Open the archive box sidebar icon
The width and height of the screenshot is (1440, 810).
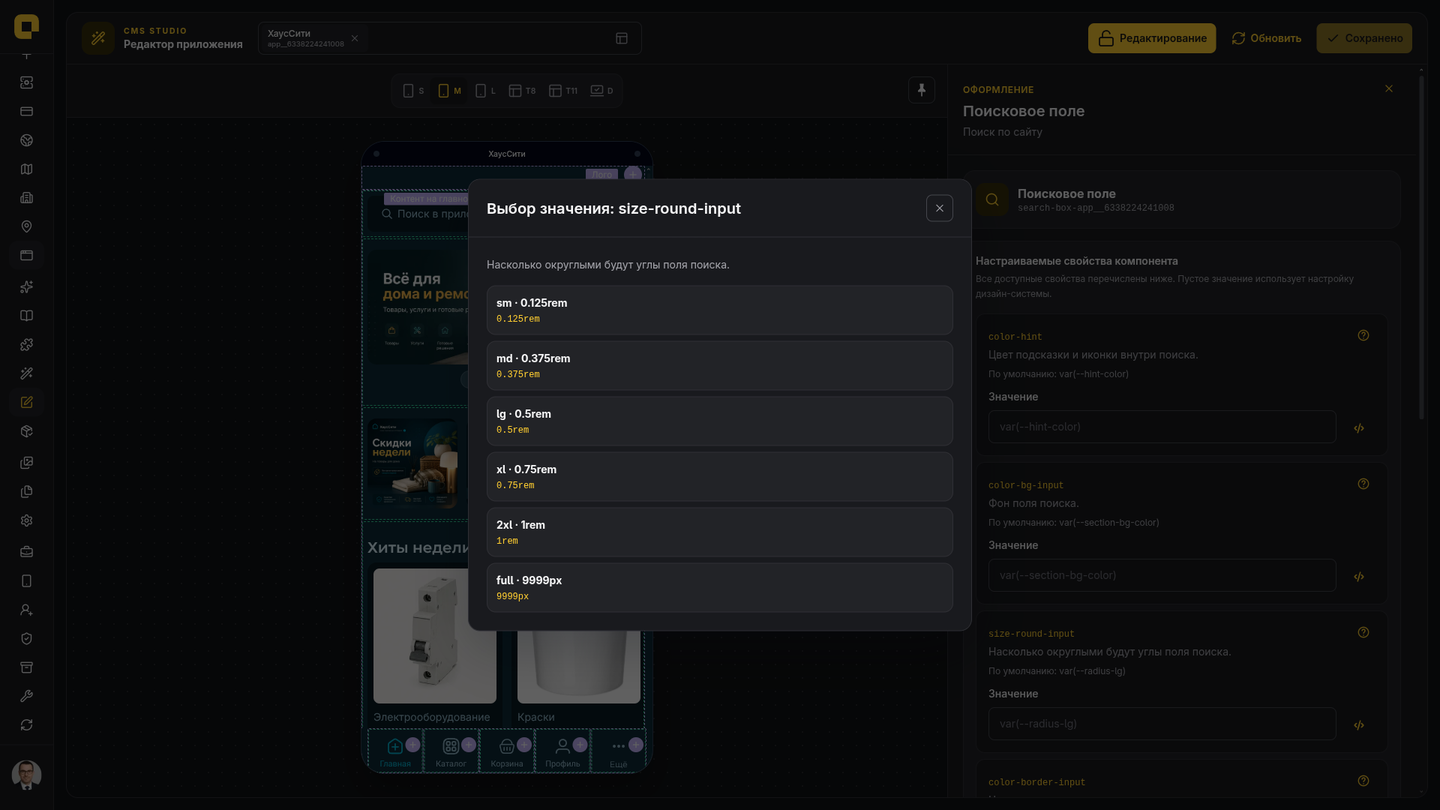[x=27, y=667]
